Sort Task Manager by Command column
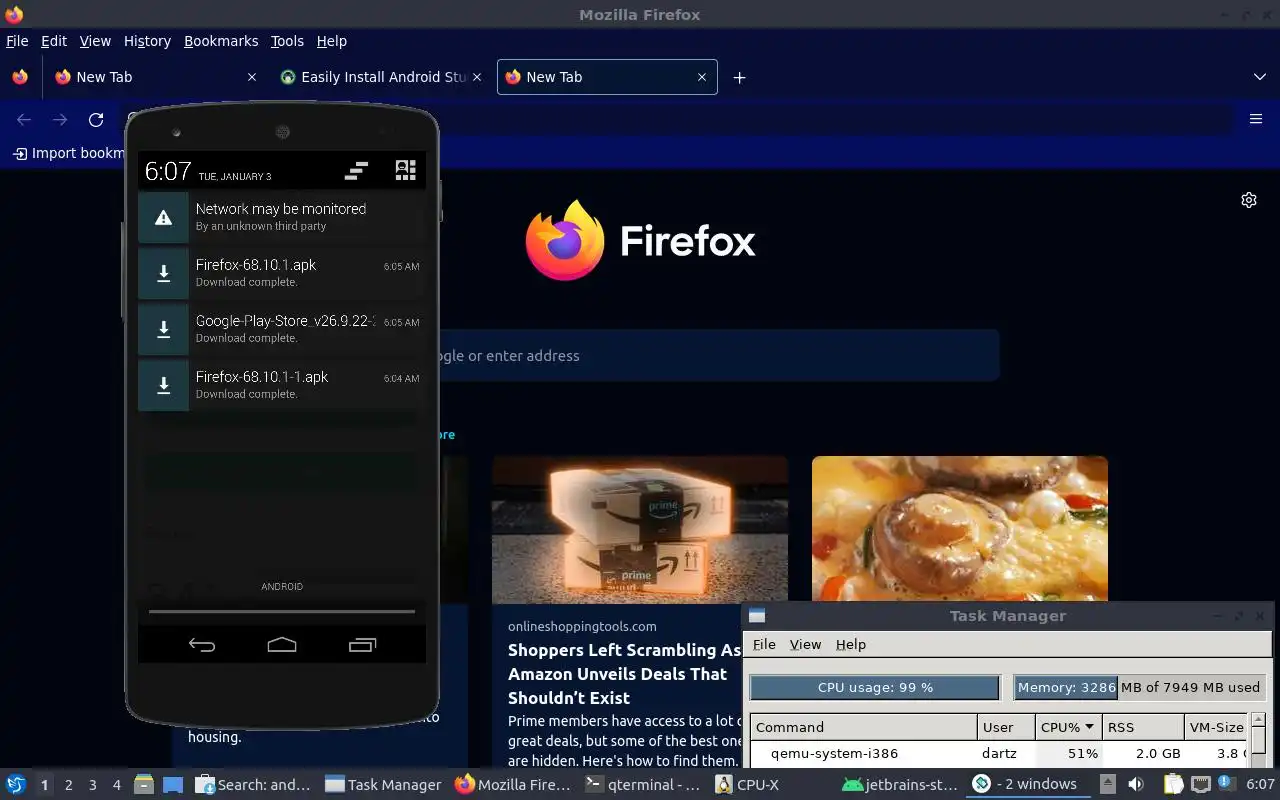The height and width of the screenshot is (800, 1280). [x=864, y=727]
